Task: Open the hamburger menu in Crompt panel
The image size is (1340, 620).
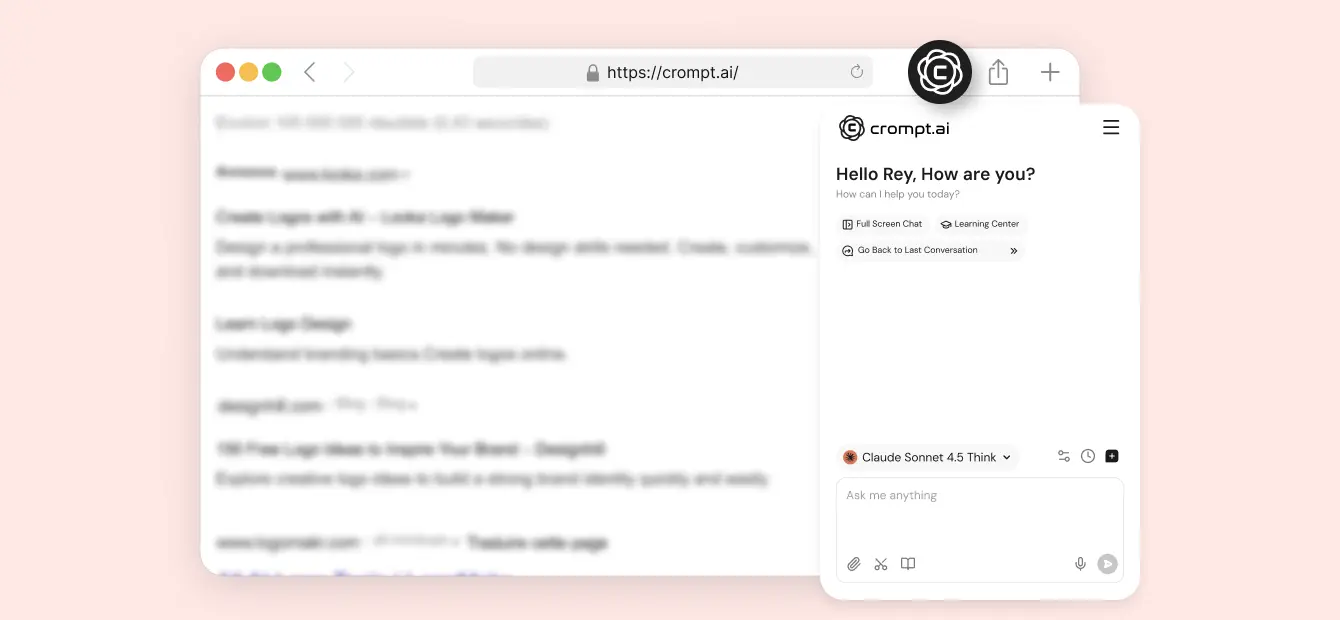Action: 1111,128
